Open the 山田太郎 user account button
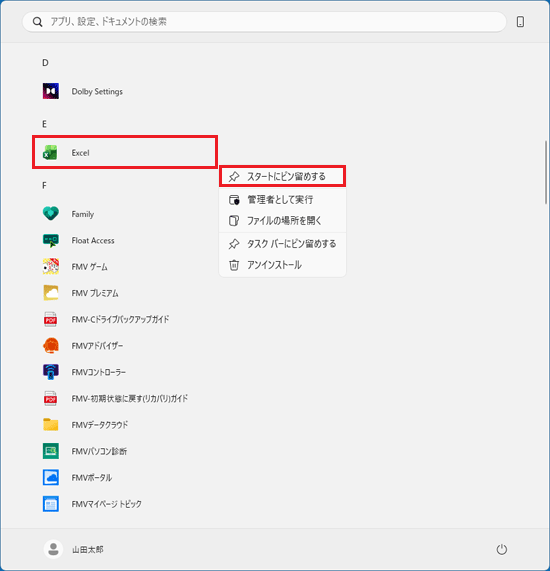550x571 pixels. 74,549
